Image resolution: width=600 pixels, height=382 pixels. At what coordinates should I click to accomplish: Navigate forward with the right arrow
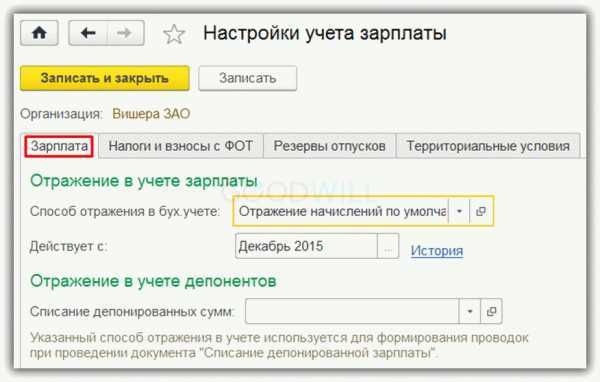coord(125,33)
